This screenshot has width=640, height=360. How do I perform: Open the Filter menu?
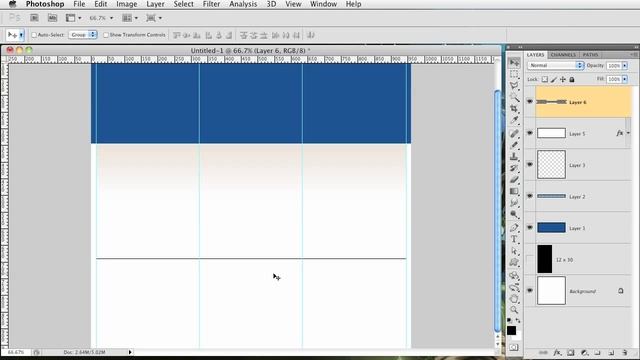click(x=211, y=4)
